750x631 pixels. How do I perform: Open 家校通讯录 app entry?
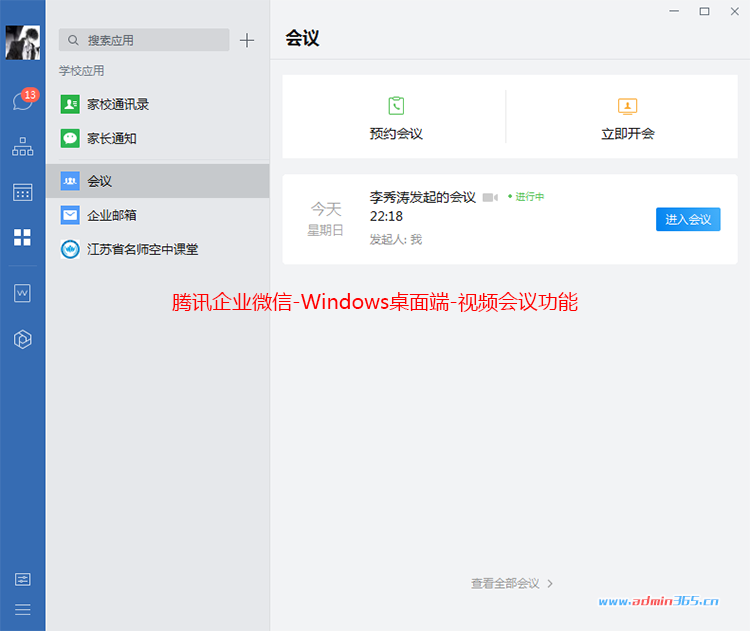tap(157, 104)
